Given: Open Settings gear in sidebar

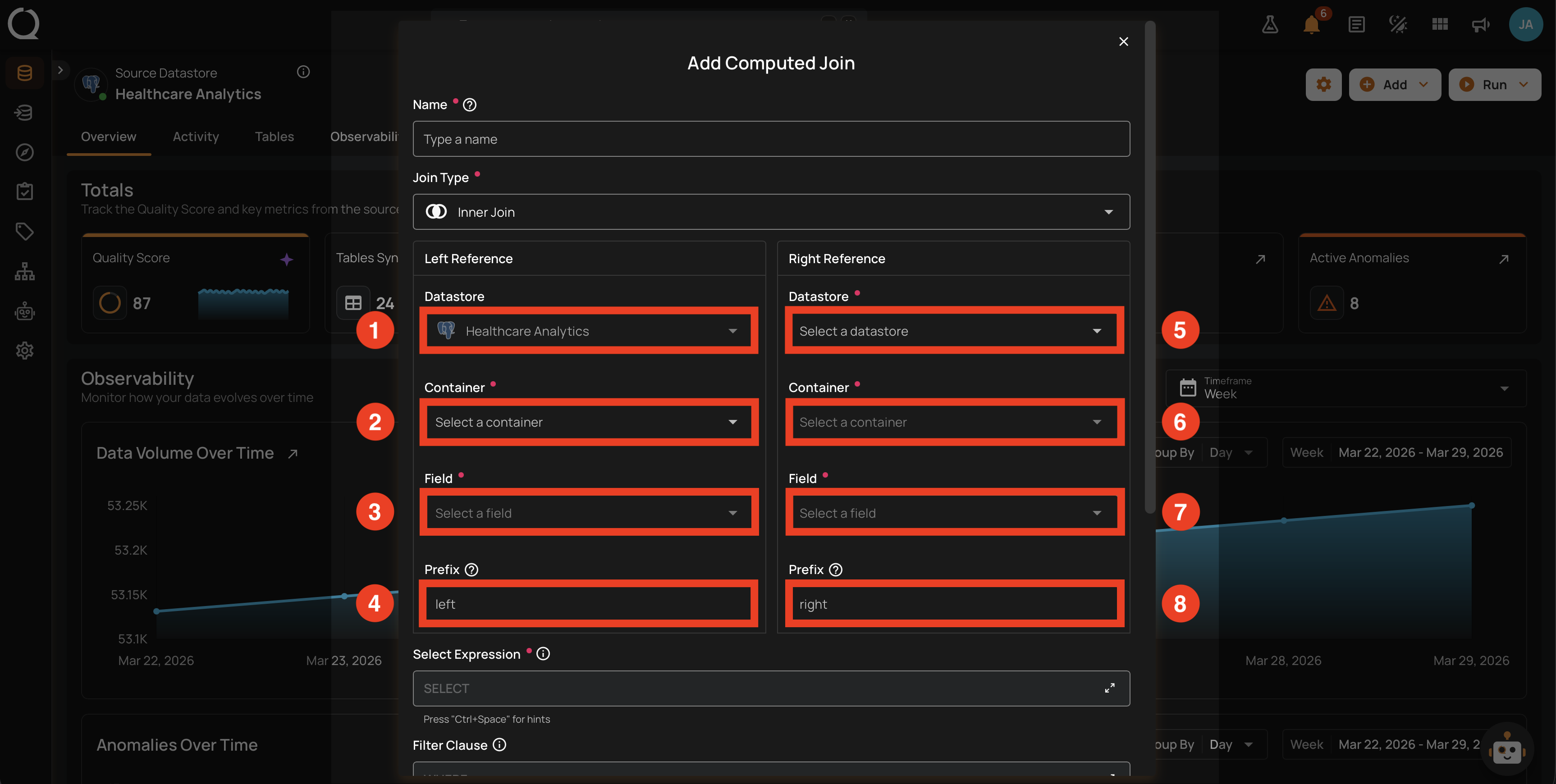Looking at the screenshot, I should 25,351.
